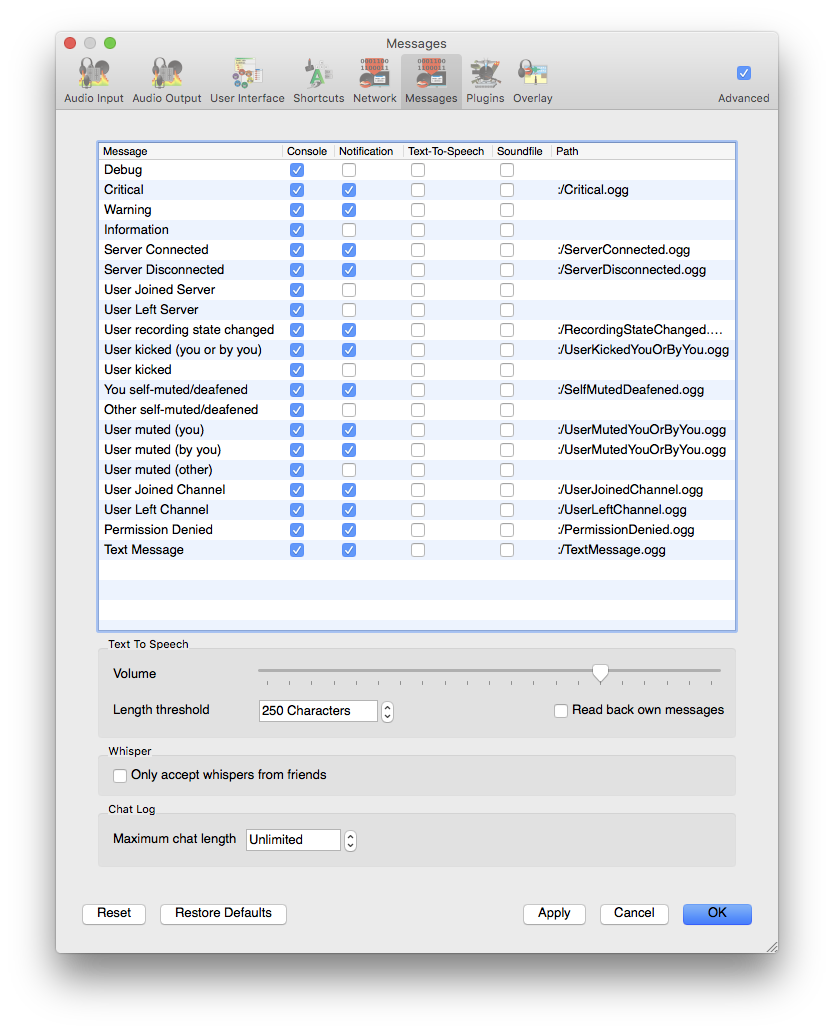Click the Maximum chat length stepper arrows
Viewport: 834px width, 1033px height.
click(x=350, y=840)
